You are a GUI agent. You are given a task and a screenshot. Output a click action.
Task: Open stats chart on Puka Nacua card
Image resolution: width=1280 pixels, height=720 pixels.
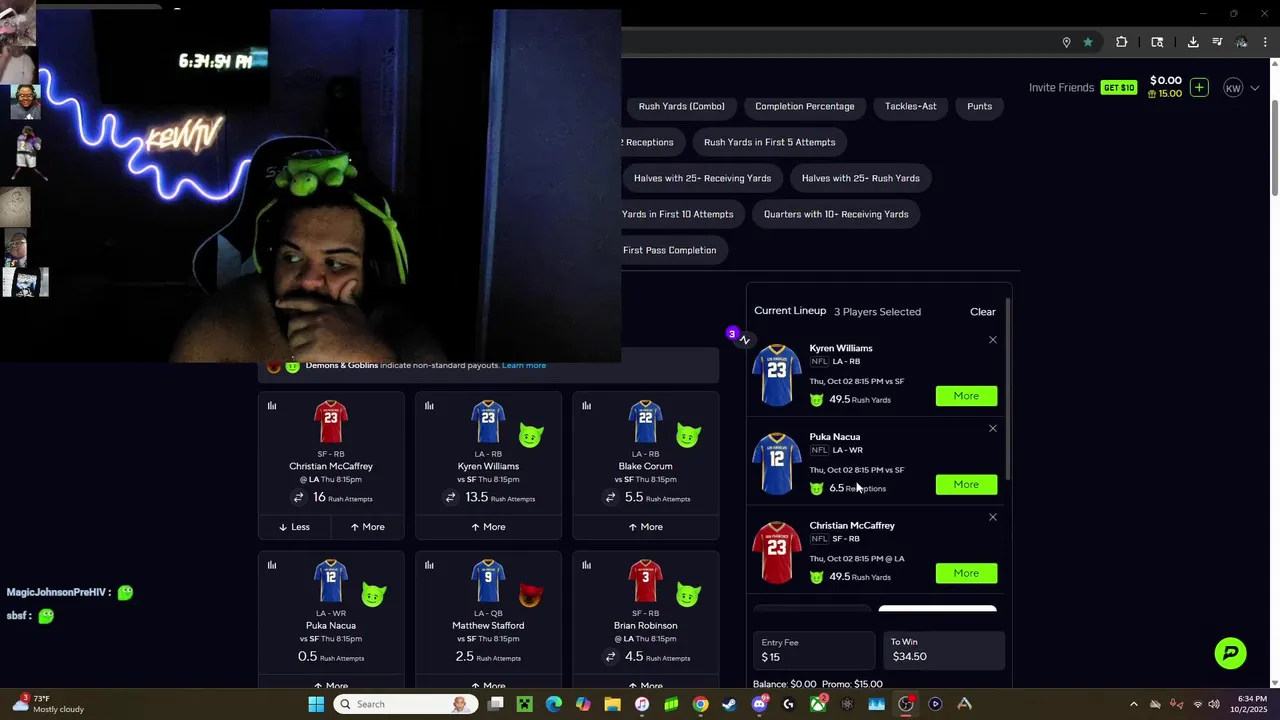pos(272,565)
